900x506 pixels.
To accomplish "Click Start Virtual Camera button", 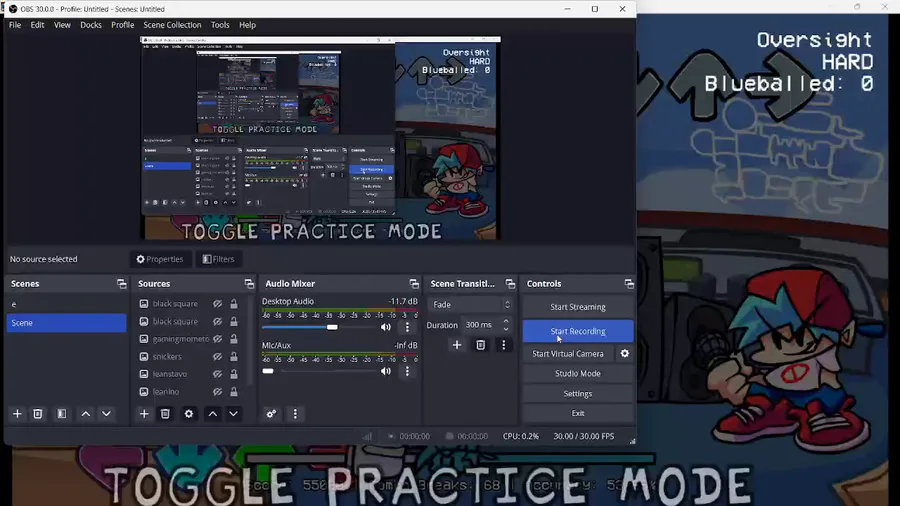I will [568, 353].
